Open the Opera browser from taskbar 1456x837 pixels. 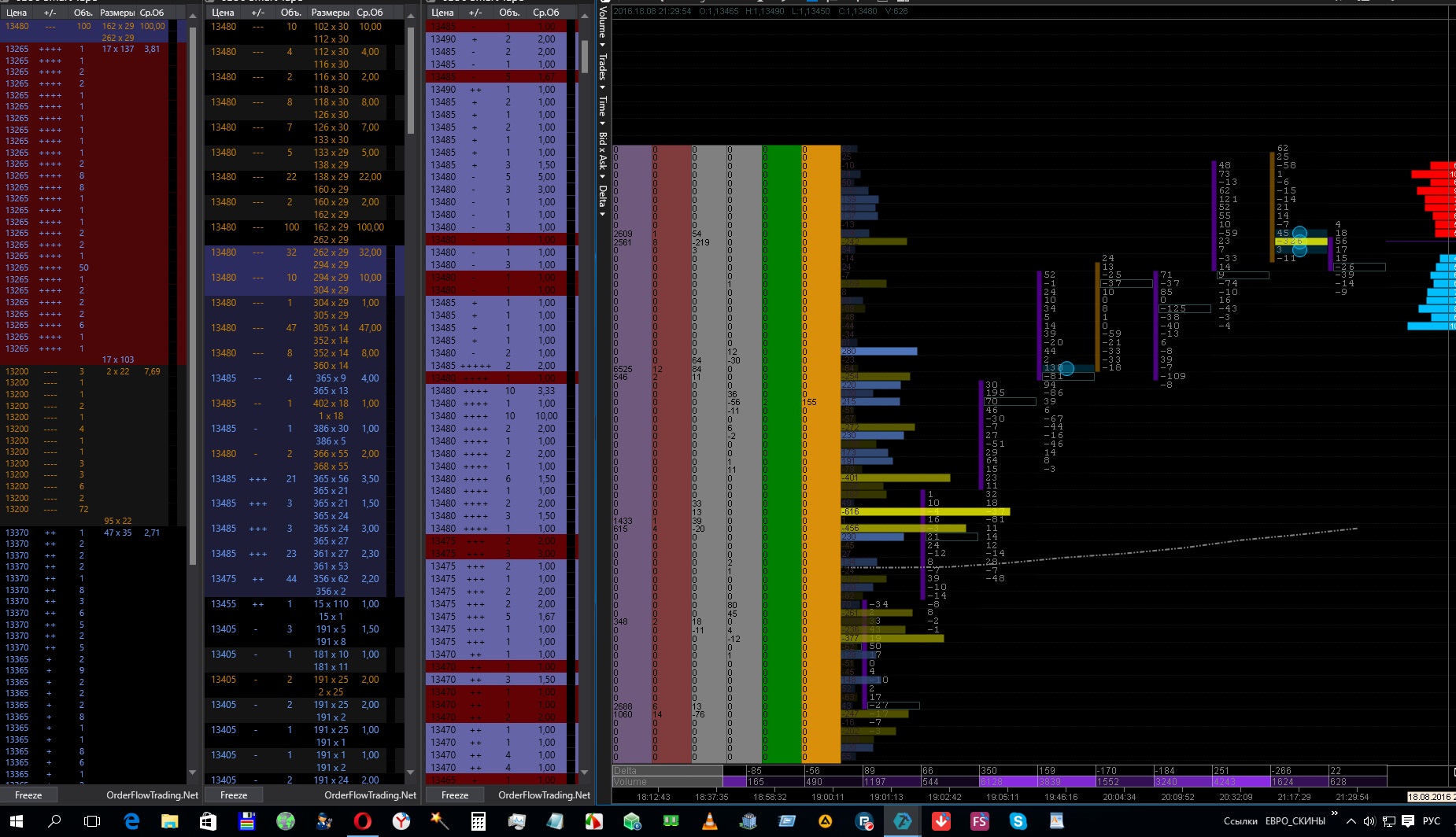point(362,821)
